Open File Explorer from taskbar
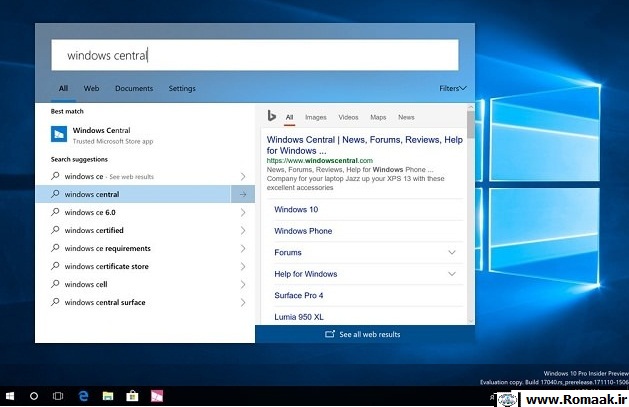Screen dimensions: 629x407 click(108, 396)
